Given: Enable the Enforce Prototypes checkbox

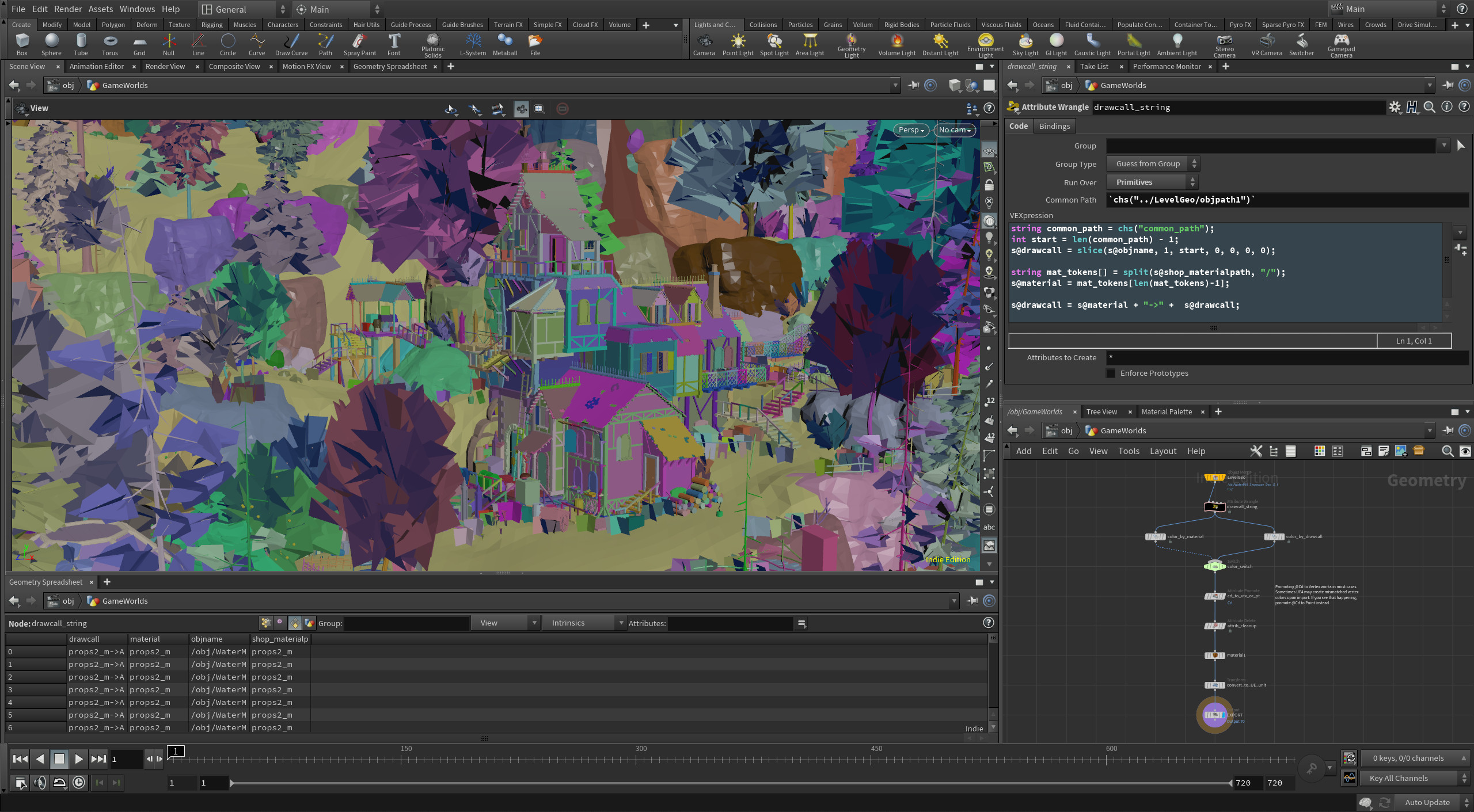Looking at the screenshot, I should [1111, 373].
